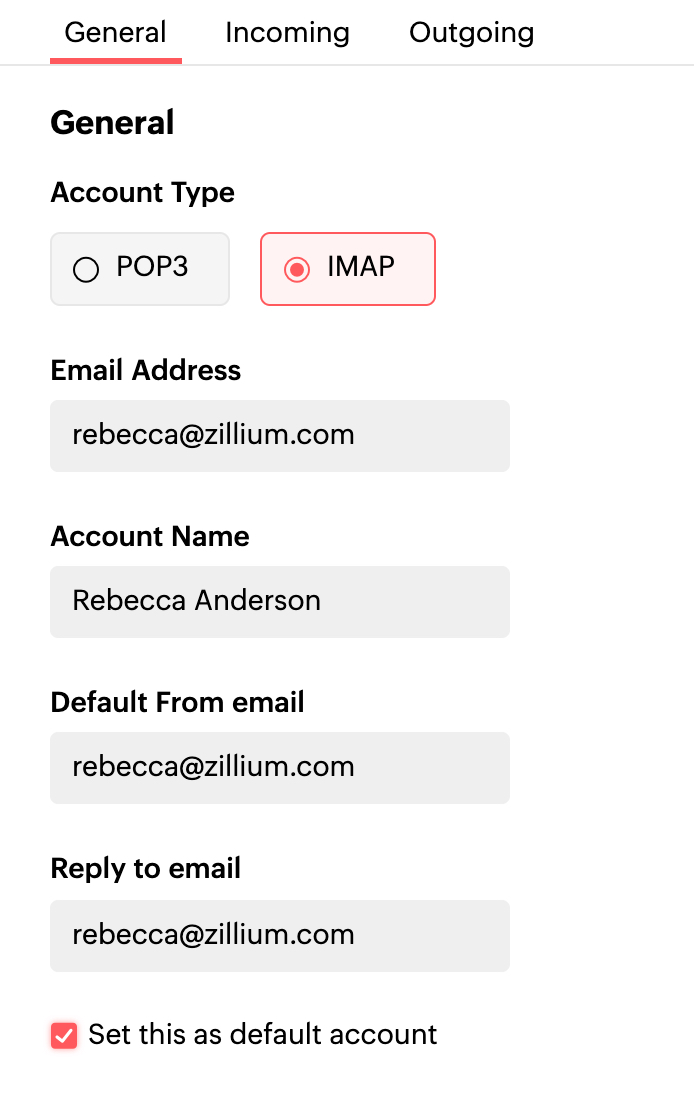The height and width of the screenshot is (1098, 694).
Task: Click the Email Address field label
Action: click(x=146, y=371)
